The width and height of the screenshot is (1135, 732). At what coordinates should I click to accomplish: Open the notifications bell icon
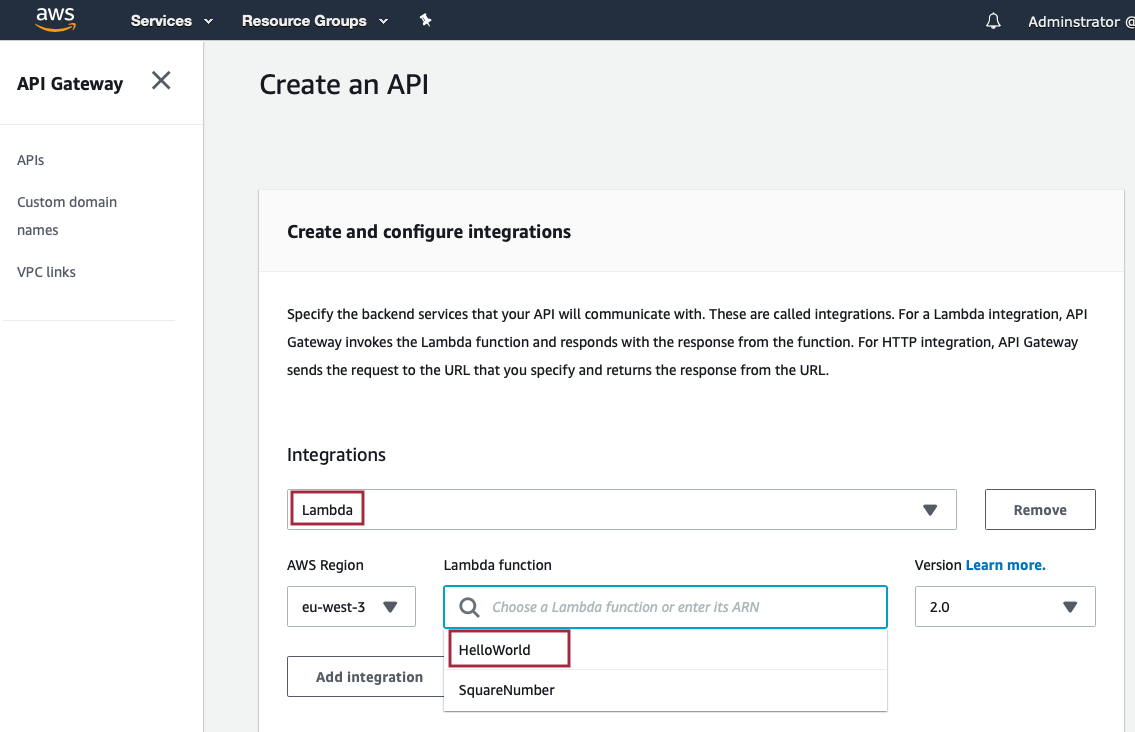[993, 21]
